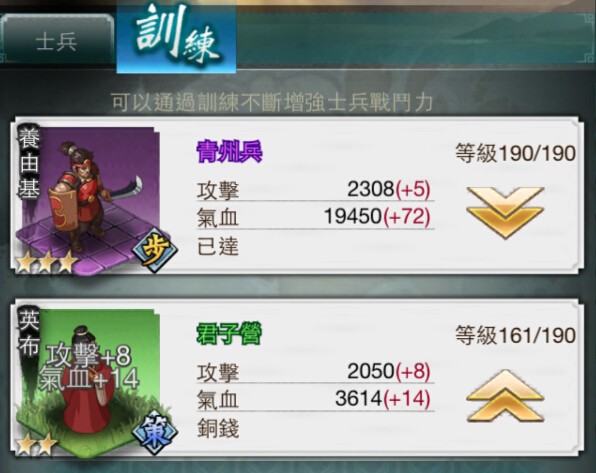Image resolution: width=596 pixels, height=473 pixels.
Task: Tap the 養由基 general name label
Action: 29,163
